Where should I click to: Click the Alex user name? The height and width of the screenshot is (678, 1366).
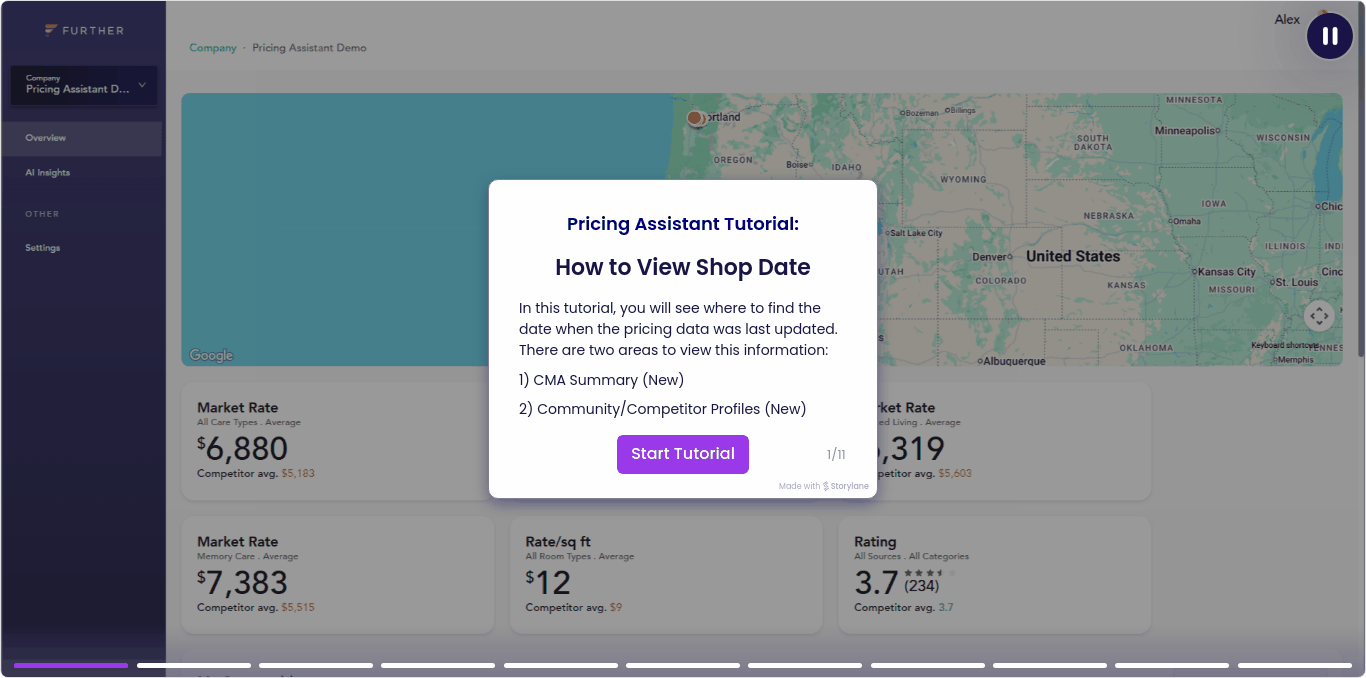(x=1287, y=19)
